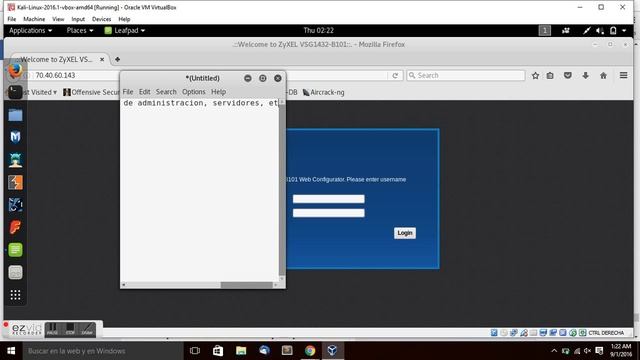Click the Firefox Search box
Image resolution: width=640 pixels, height=360 pixels.
[466, 76]
